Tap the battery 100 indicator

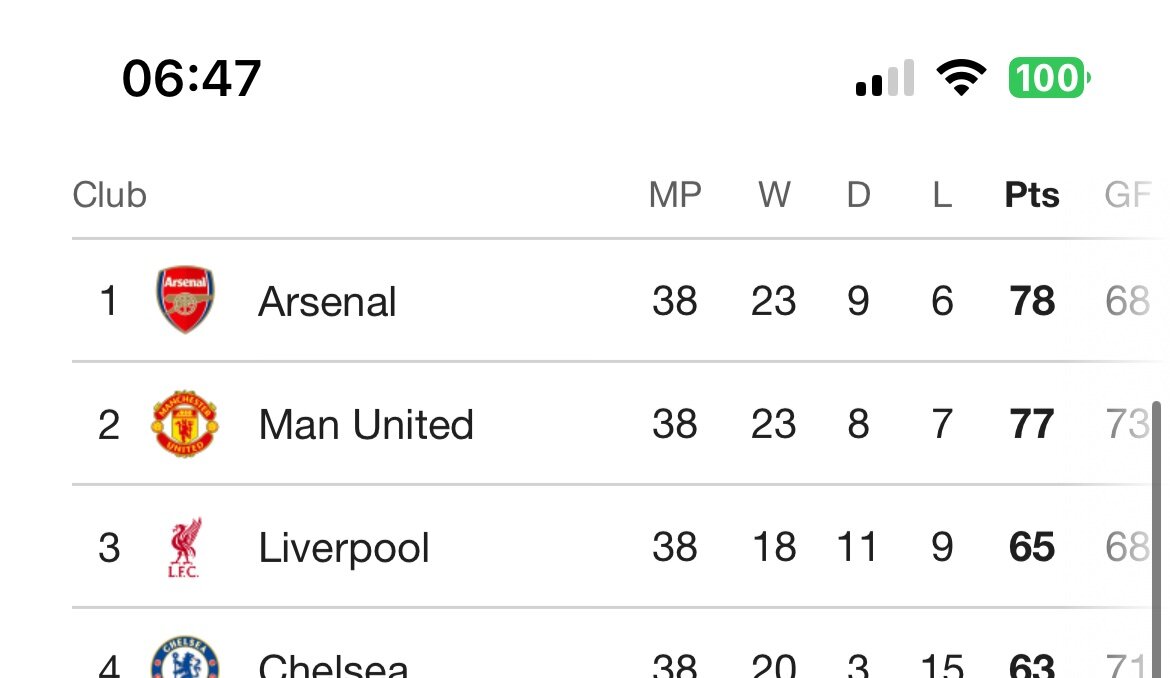click(1049, 78)
